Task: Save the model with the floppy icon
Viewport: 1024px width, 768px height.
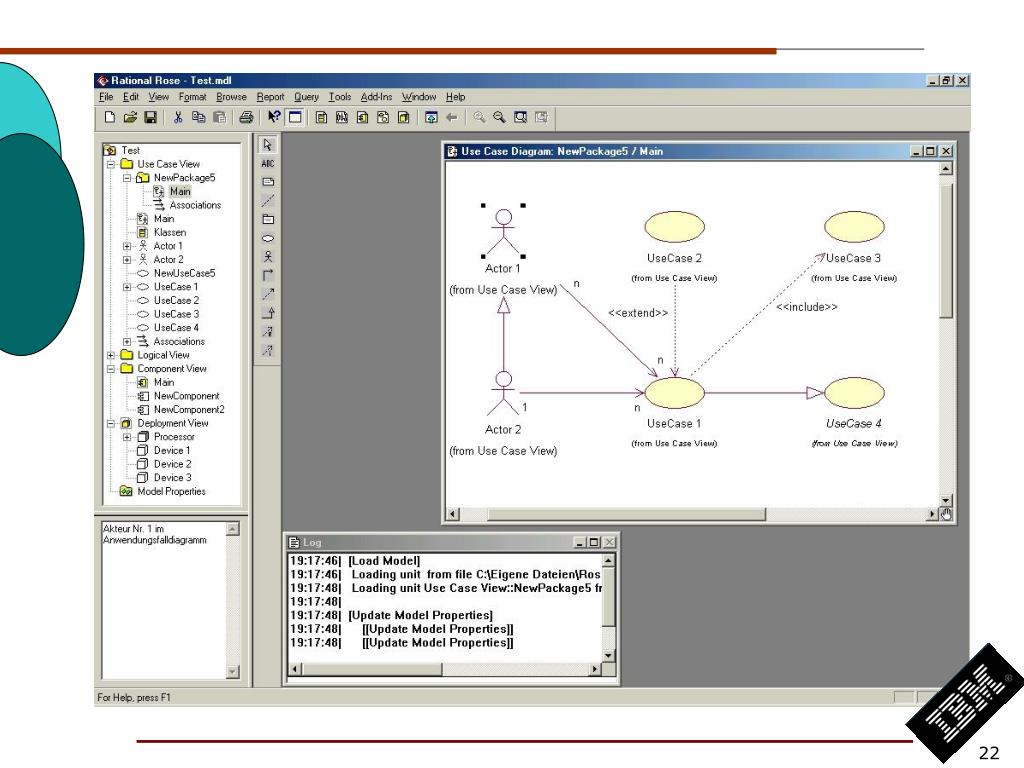Action: 150,117
